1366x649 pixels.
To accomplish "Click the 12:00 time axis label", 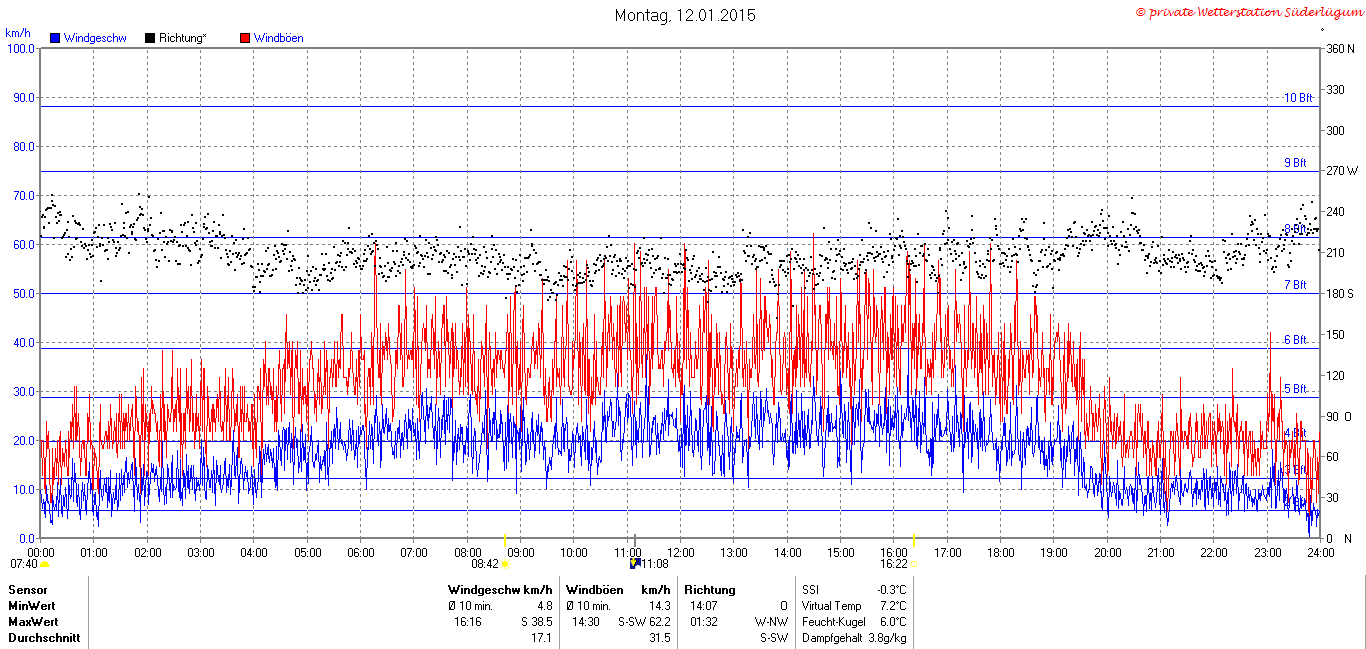I will coord(681,552).
